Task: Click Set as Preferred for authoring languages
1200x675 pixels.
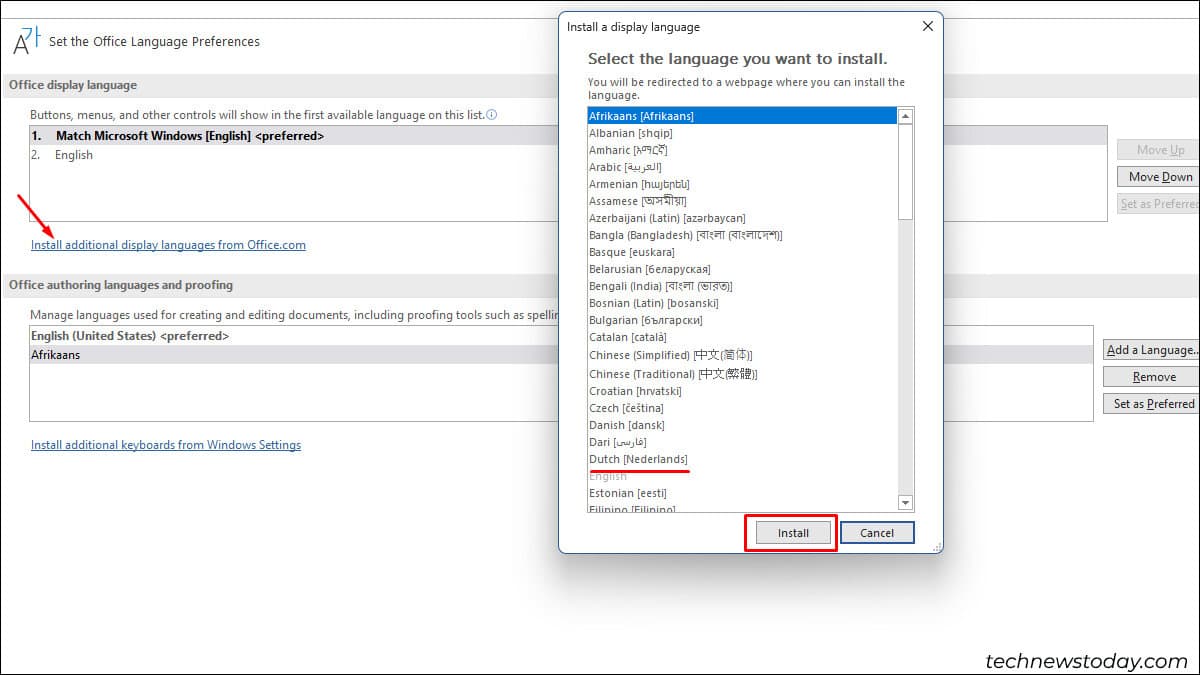Action: tap(1152, 404)
